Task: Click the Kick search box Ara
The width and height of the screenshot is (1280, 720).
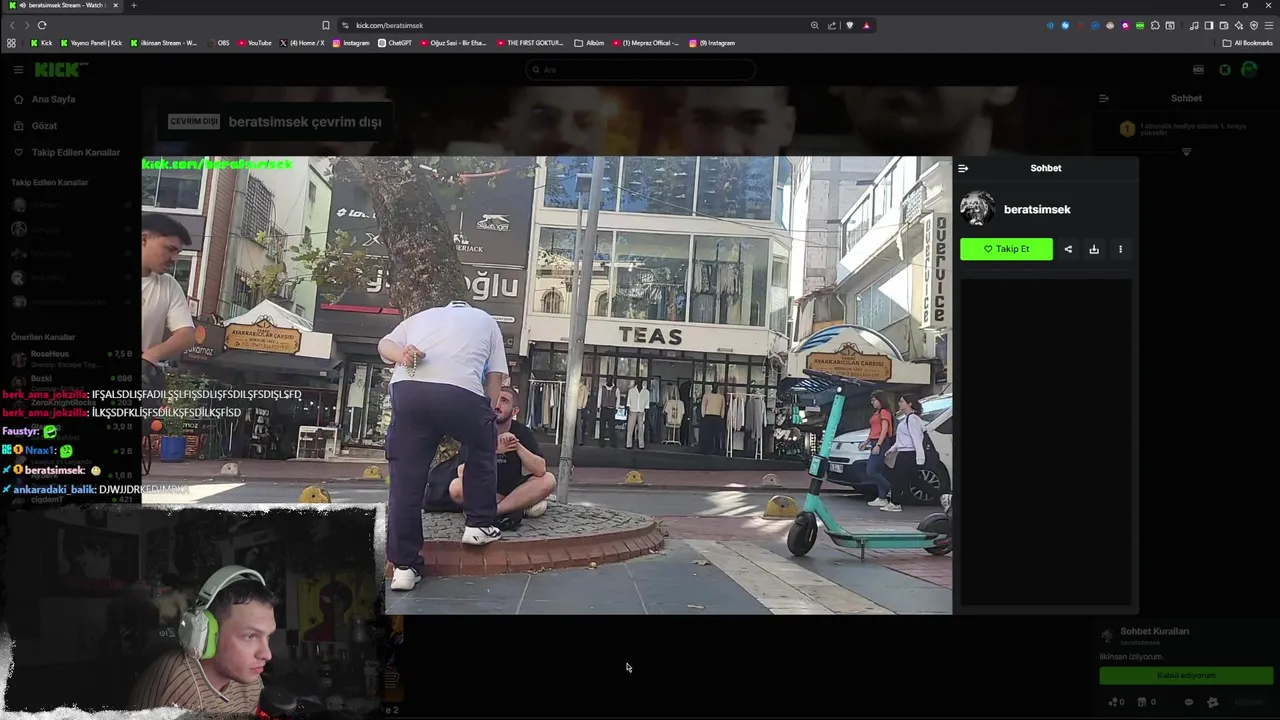Action: pyautogui.click(x=640, y=70)
